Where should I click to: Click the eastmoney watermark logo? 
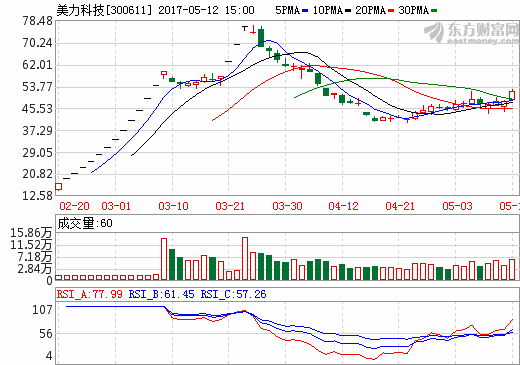pos(471,33)
